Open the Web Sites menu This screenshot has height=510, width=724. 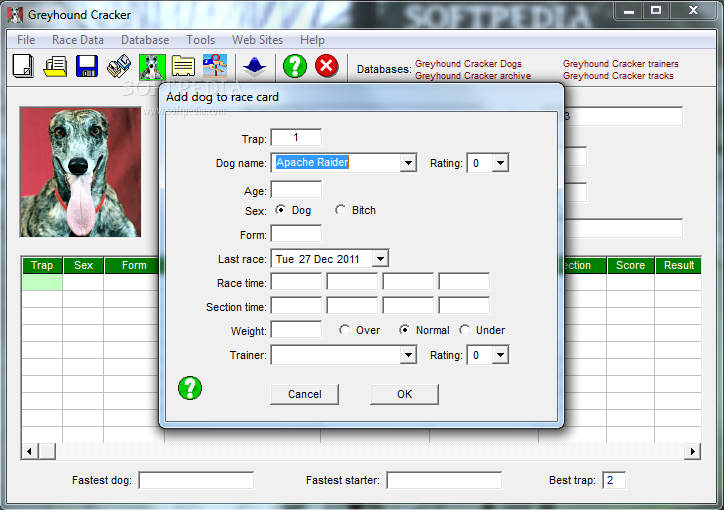(257, 40)
